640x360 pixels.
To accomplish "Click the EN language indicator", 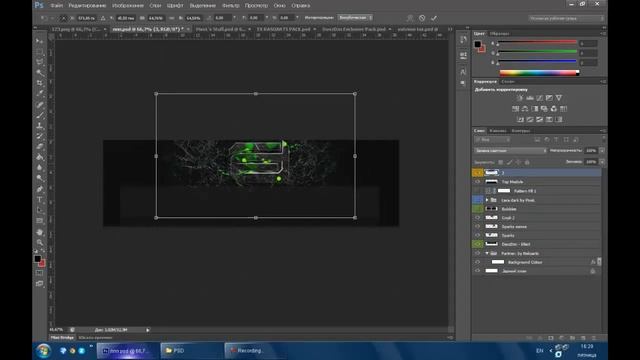I will (x=540, y=351).
